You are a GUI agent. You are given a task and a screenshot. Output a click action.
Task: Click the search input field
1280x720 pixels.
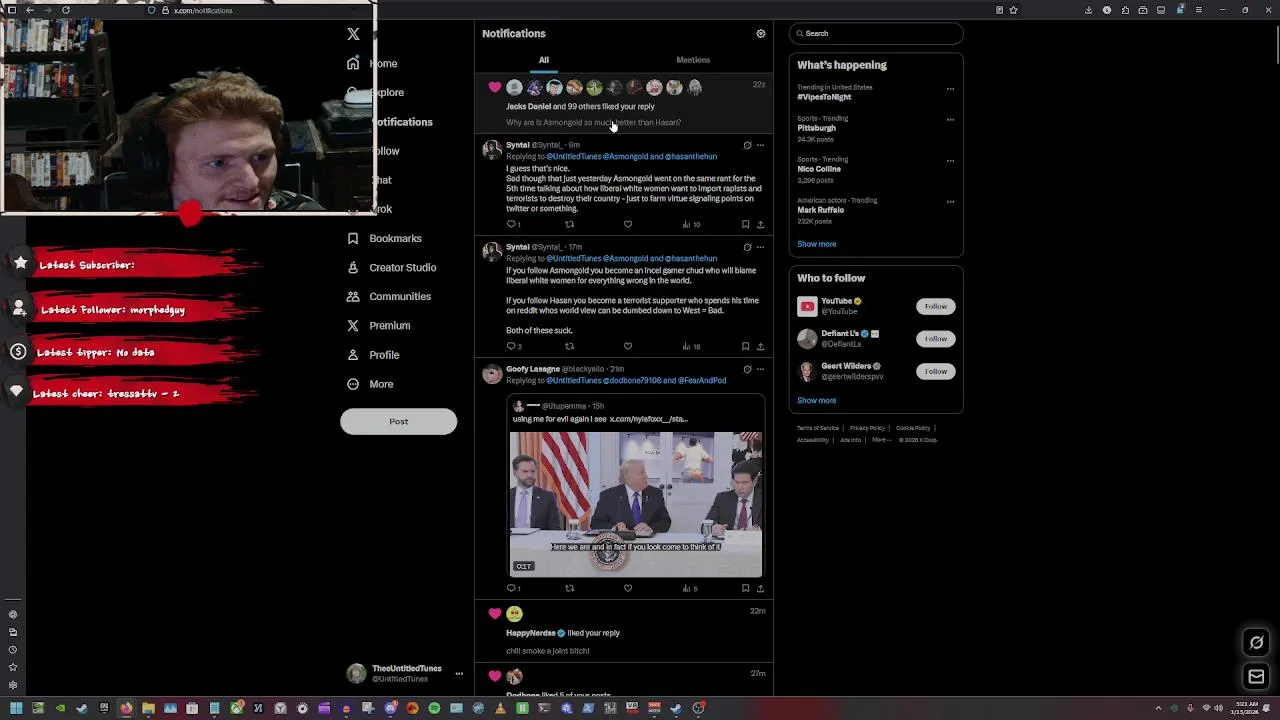point(876,34)
